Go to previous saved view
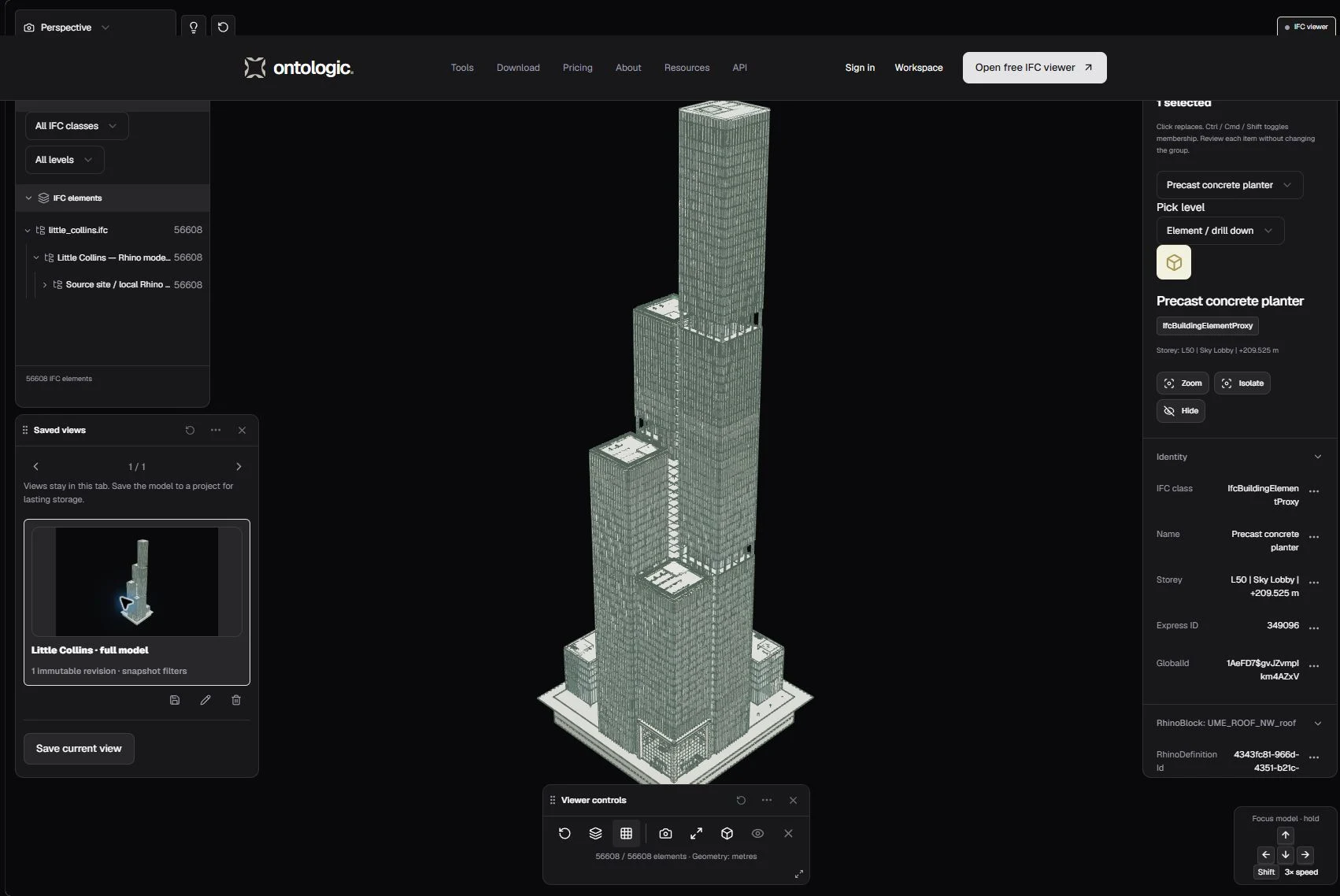1340x896 pixels. 36,467
